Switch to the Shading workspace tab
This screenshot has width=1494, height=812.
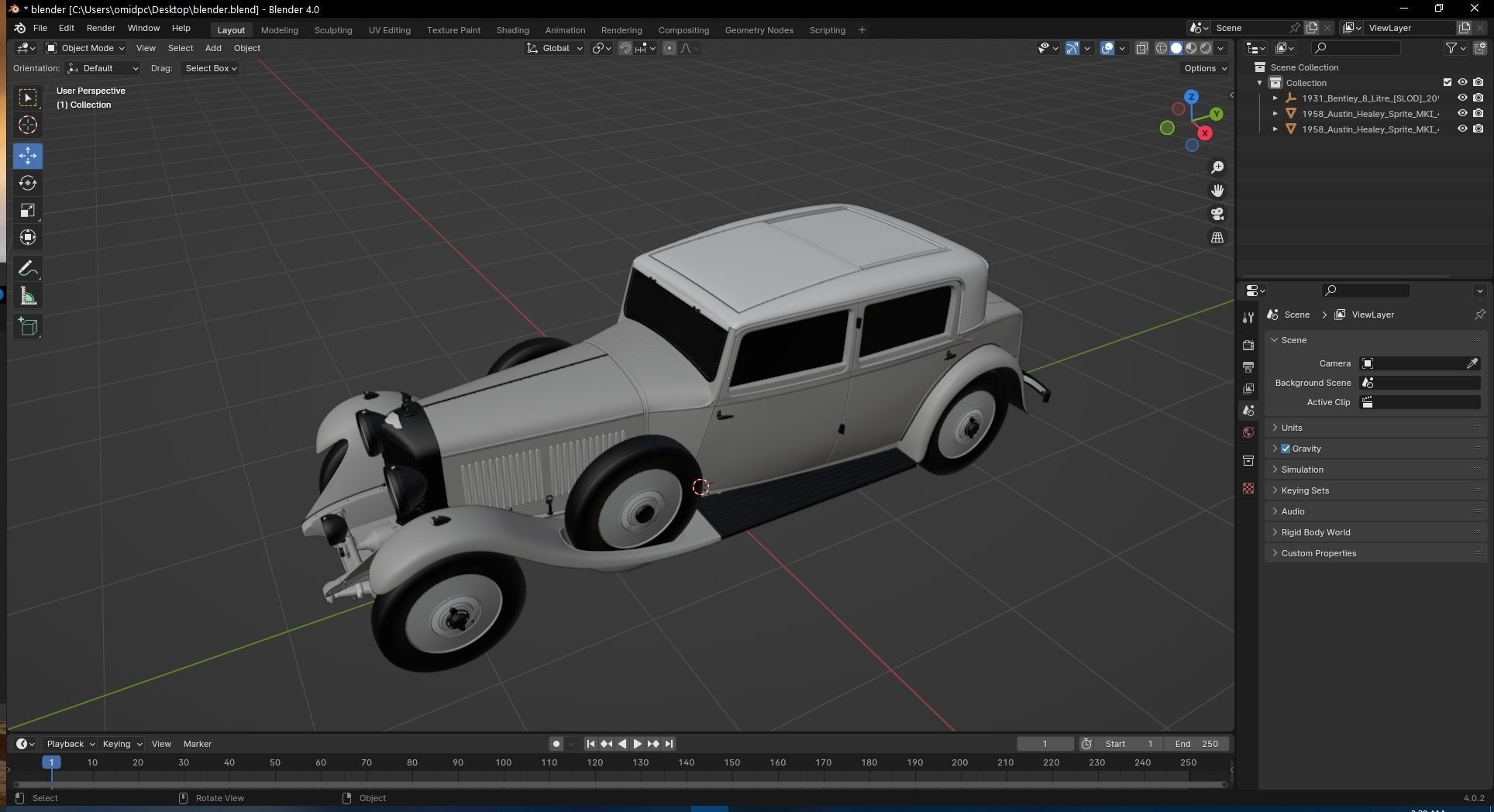[x=512, y=30]
